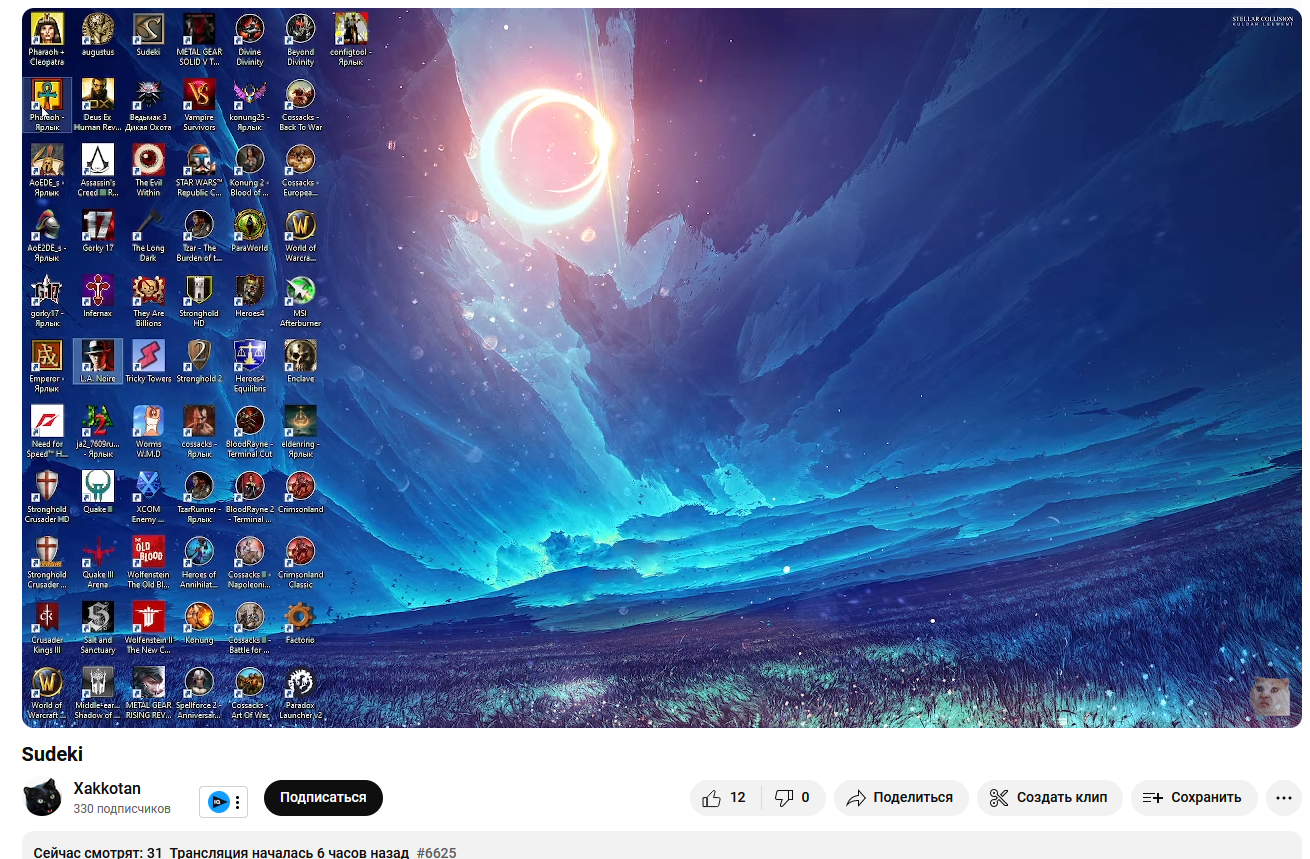Open STAR WARS Republic Commando shortcut

[199, 170]
